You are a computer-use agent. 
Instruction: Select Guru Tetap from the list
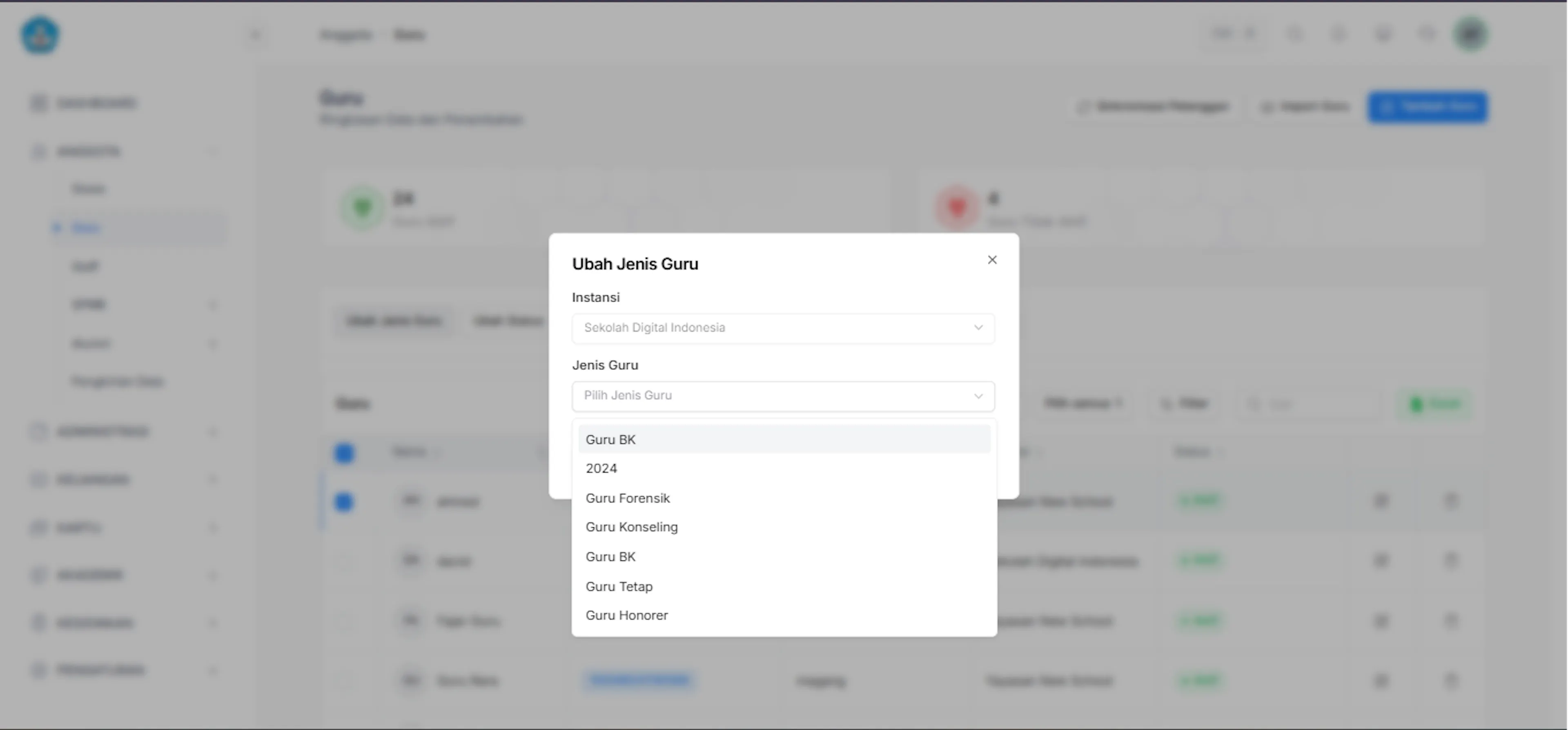[784, 586]
